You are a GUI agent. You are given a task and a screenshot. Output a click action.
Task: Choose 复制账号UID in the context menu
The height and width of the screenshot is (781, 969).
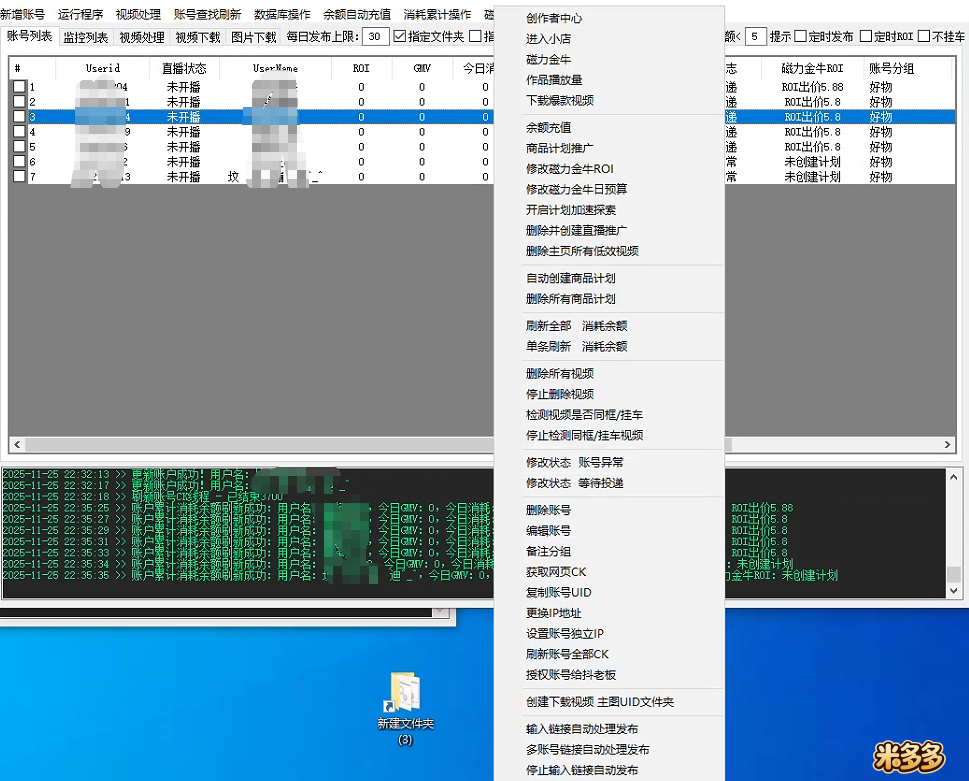[558, 592]
